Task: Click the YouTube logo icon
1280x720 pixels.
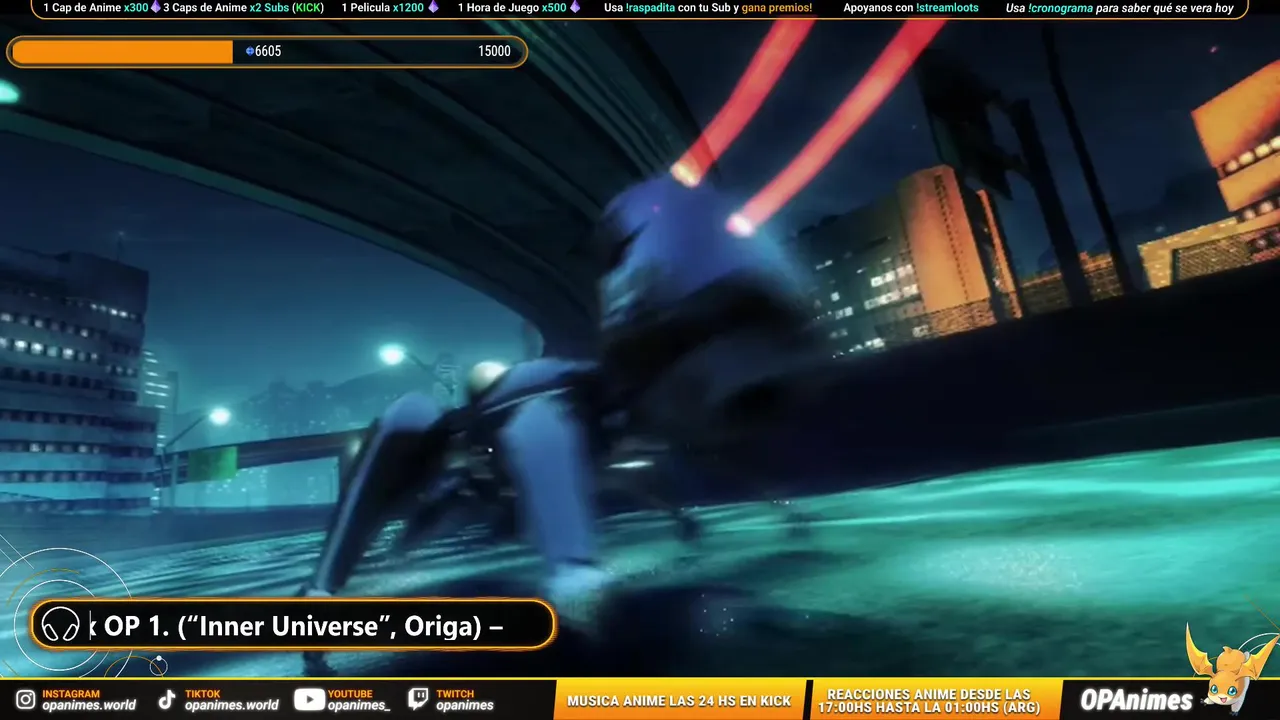Action: (x=309, y=700)
